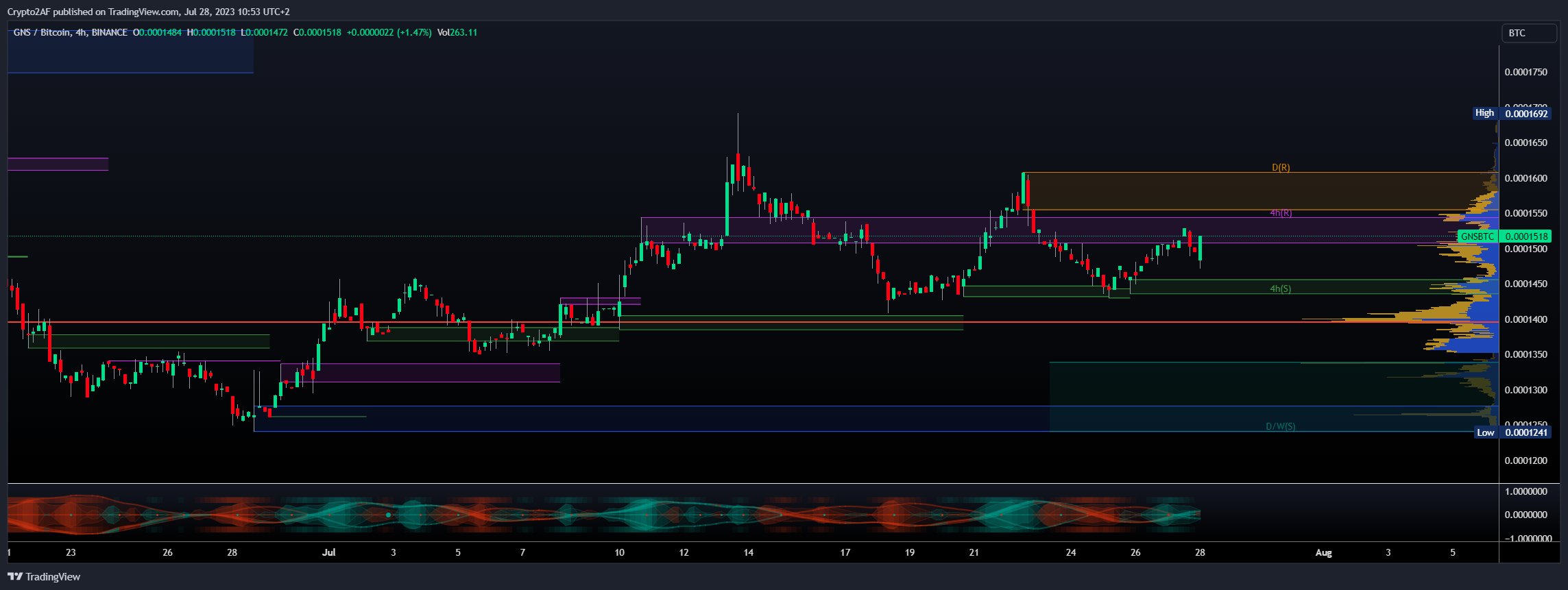Click the Jul label on the time axis
This screenshot has width=1568, height=590.
[x=329, y=552]
